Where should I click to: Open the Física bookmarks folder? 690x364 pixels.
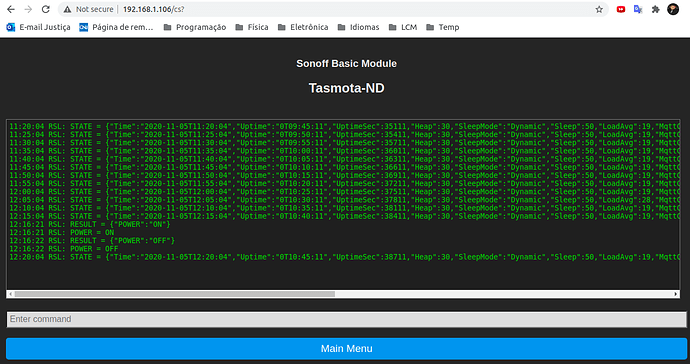pos(252,27)
